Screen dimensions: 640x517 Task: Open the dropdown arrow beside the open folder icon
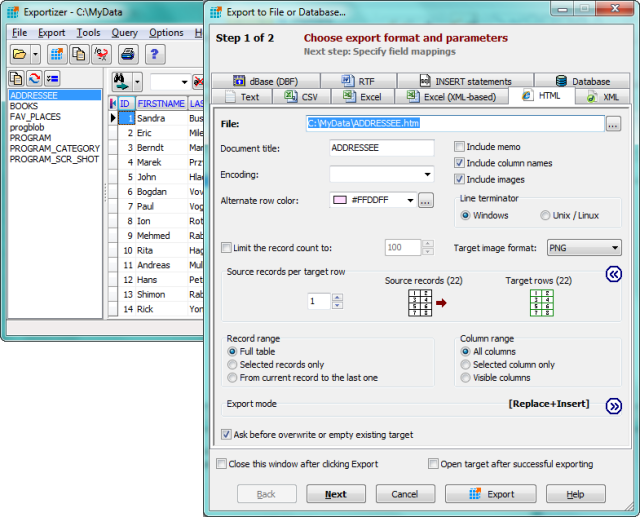(x=36, y=53)
